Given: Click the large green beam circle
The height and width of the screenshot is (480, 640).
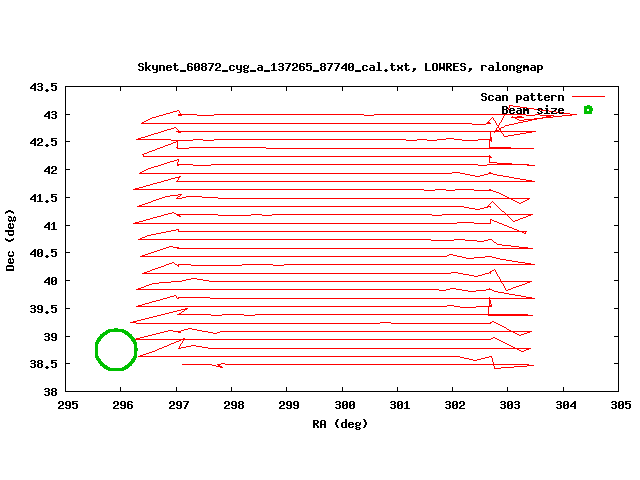Looking at the screenshot, I should [116, 350].
